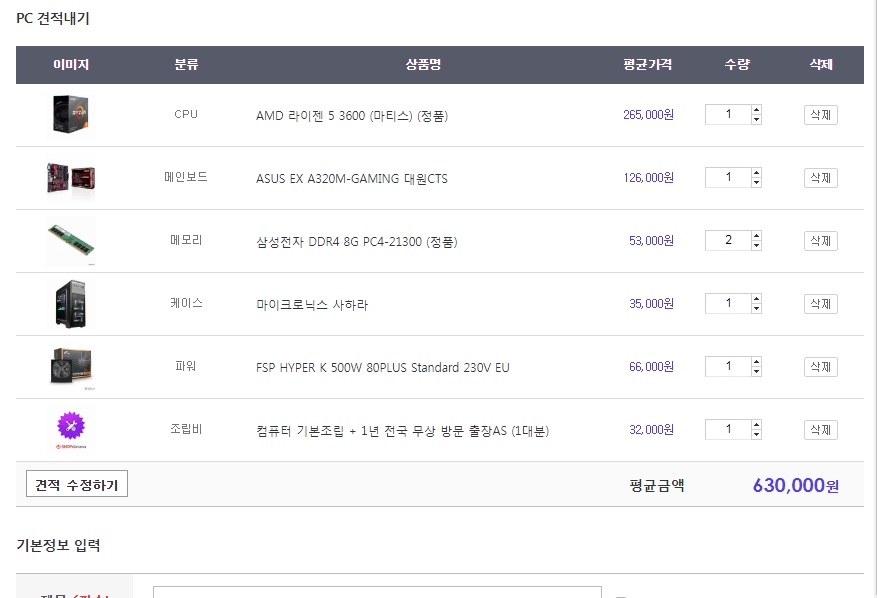Remove the computer assembly fee item
The image size is (877, 598).
820,430
